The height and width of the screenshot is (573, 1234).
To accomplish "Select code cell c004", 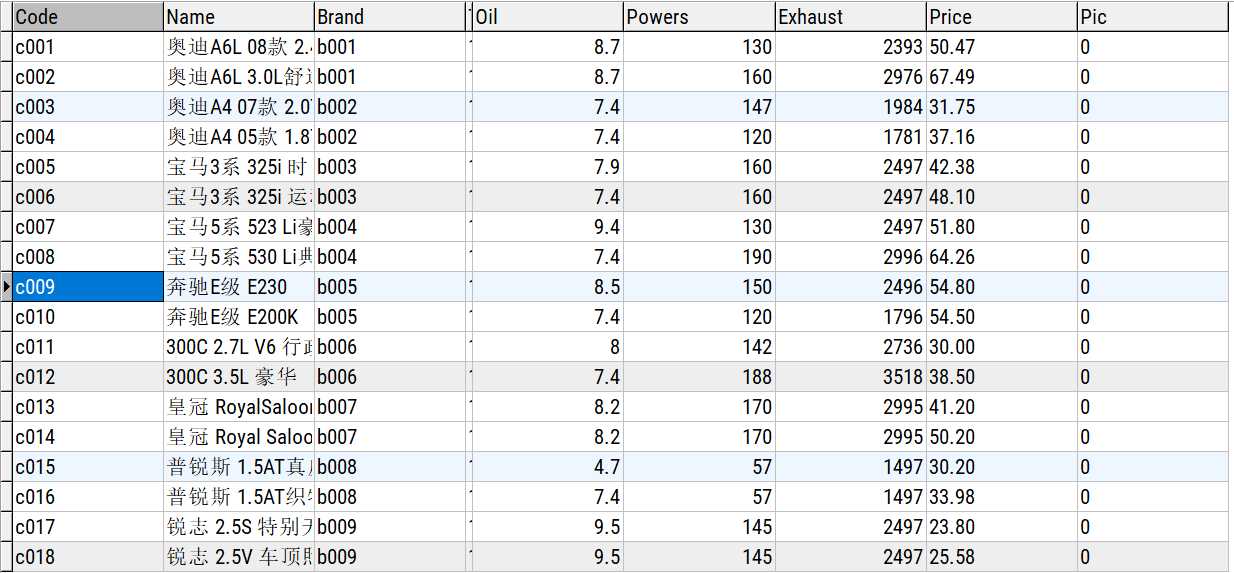I will [88, 137].
